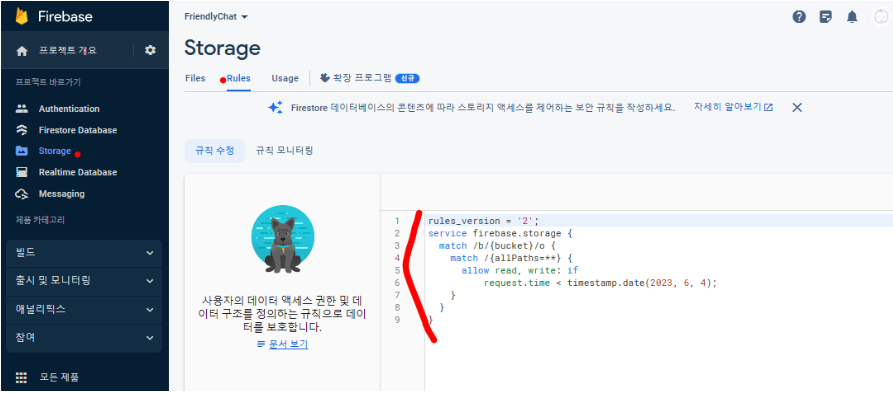Open the 확장 프로그램 tab
Screen dimensions: 893x393
(369, 78)
